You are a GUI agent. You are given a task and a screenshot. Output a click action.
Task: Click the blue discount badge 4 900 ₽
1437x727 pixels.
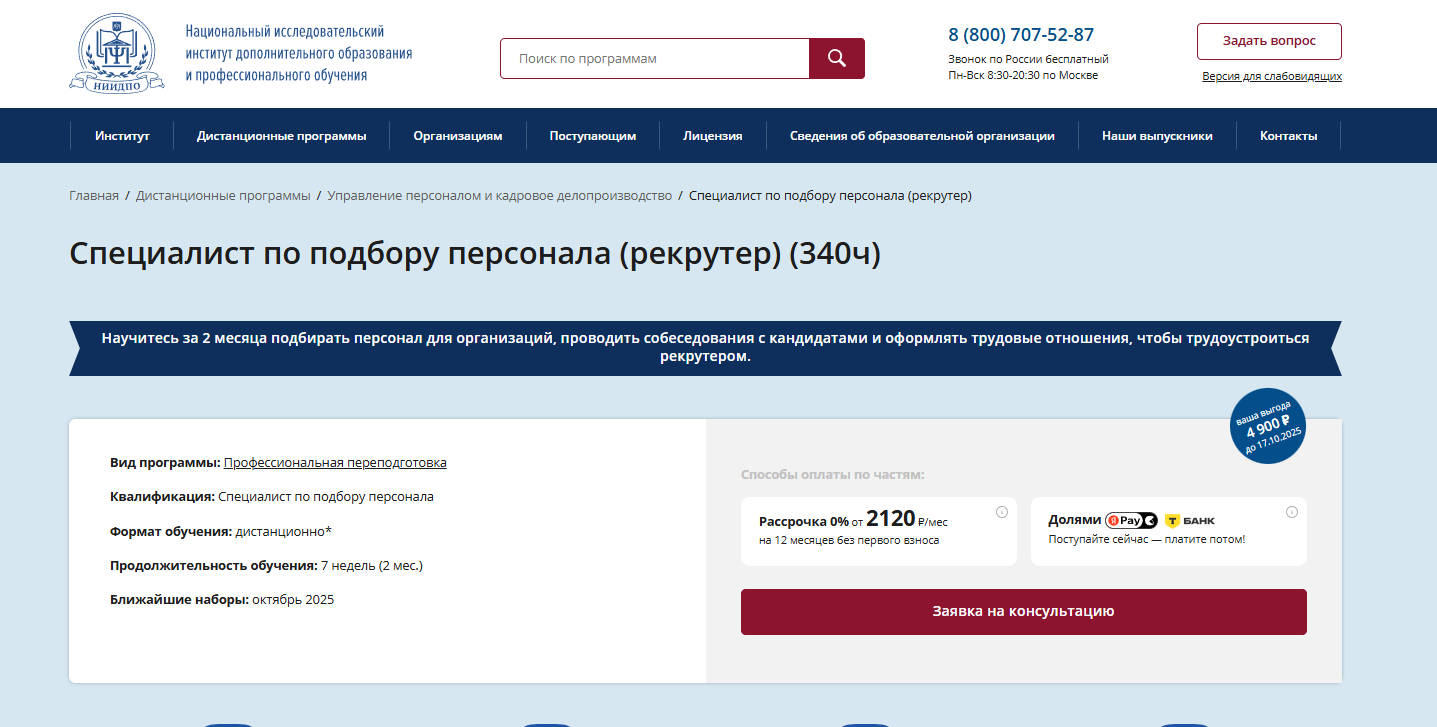[1268, 427]
